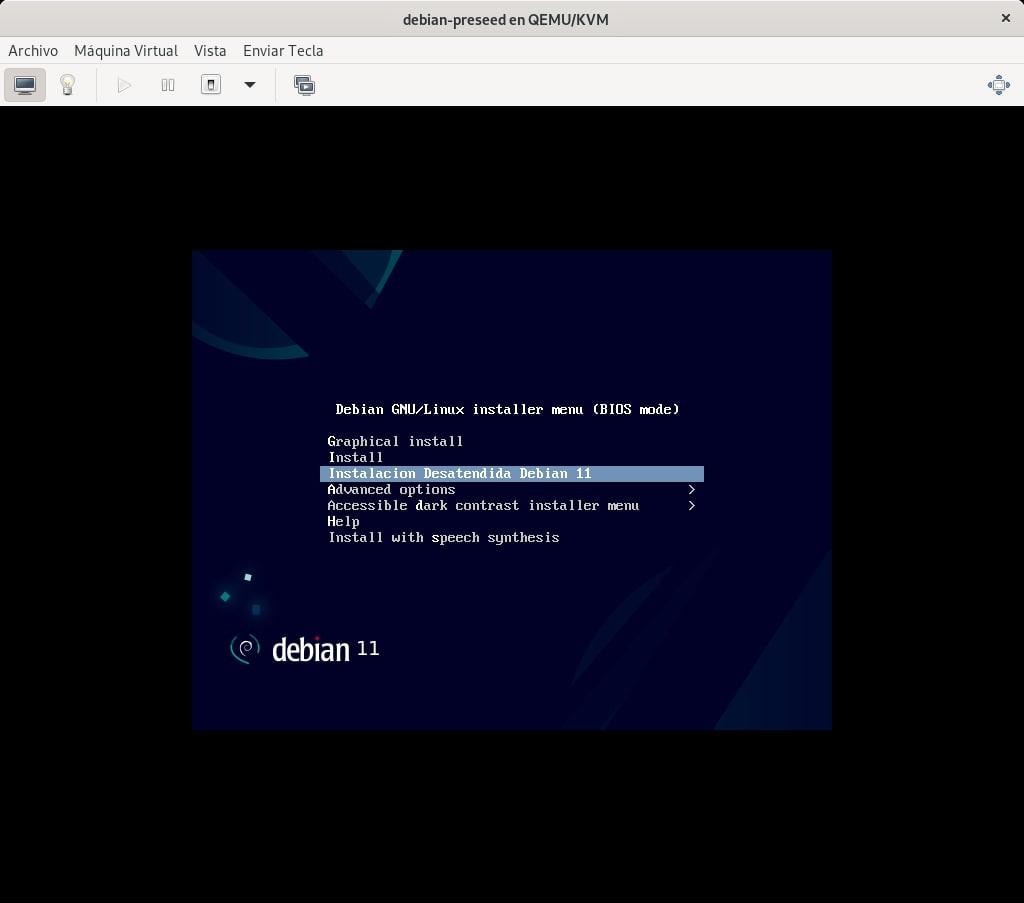1024x903 pixels.
Task: Open Accessible dark contrast installer menu
Action: click(483, 505)
